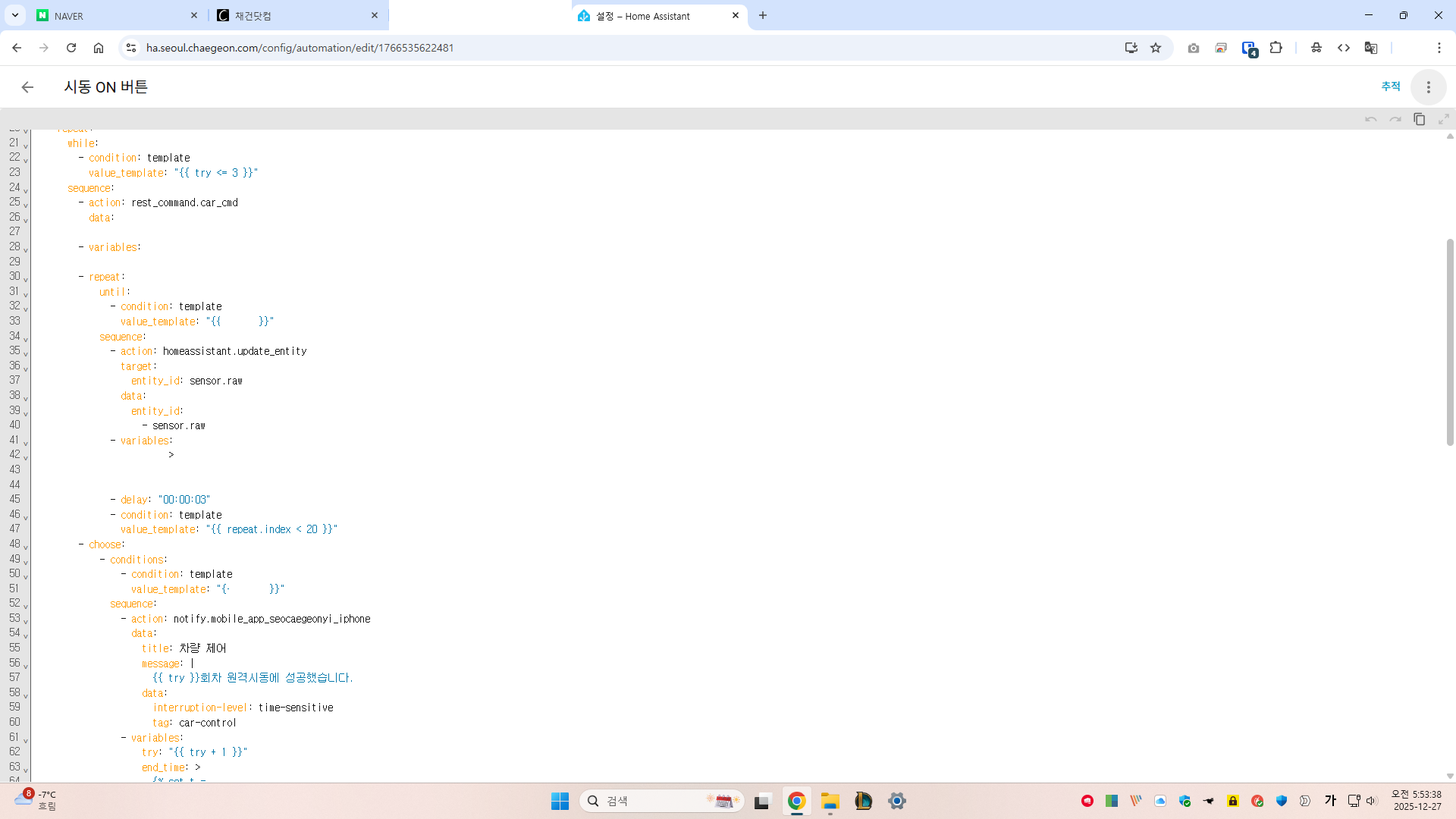Switch to the NAVER tab

pos(114,15)
